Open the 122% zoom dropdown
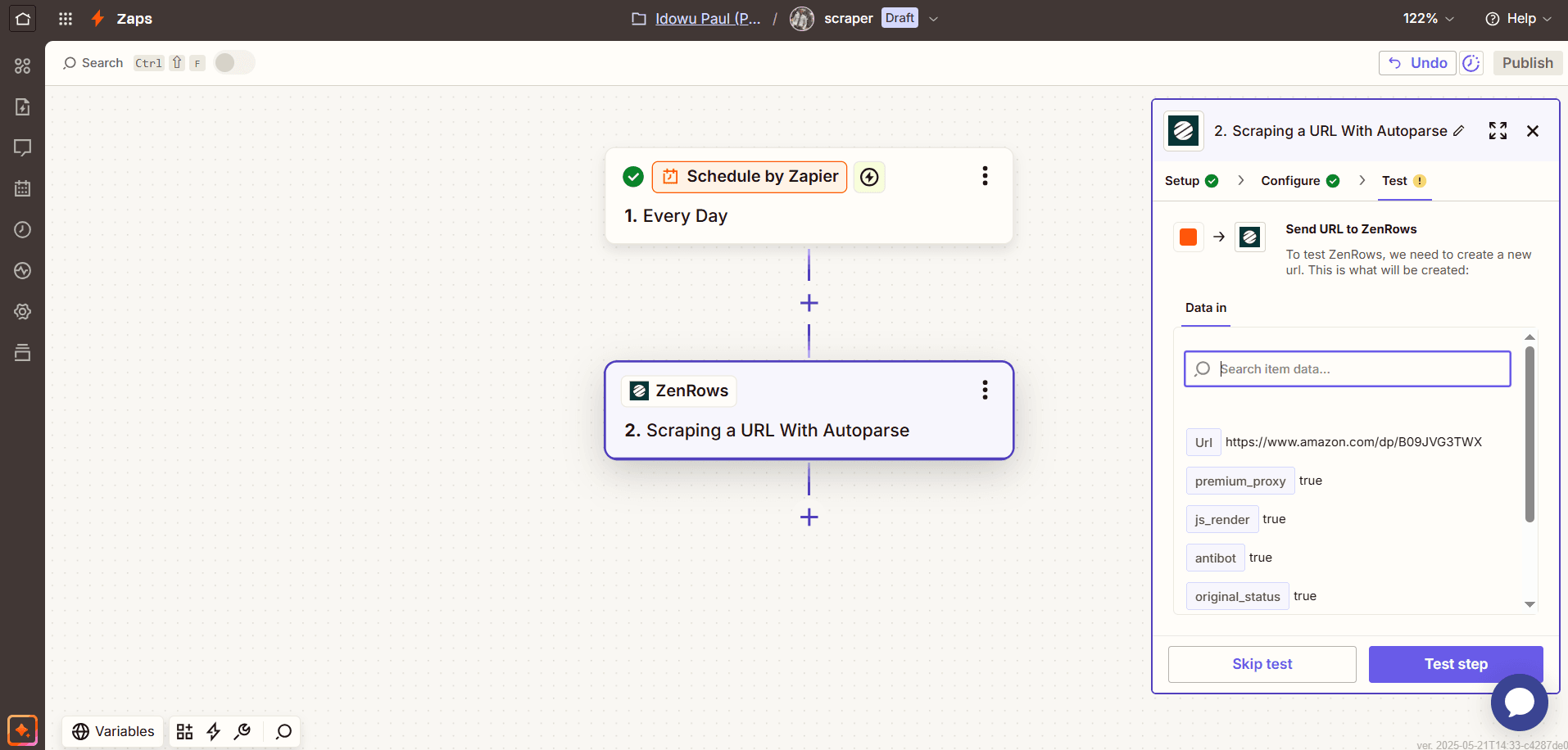The width and height of the screenshot is (1568, 750). 1428,18
